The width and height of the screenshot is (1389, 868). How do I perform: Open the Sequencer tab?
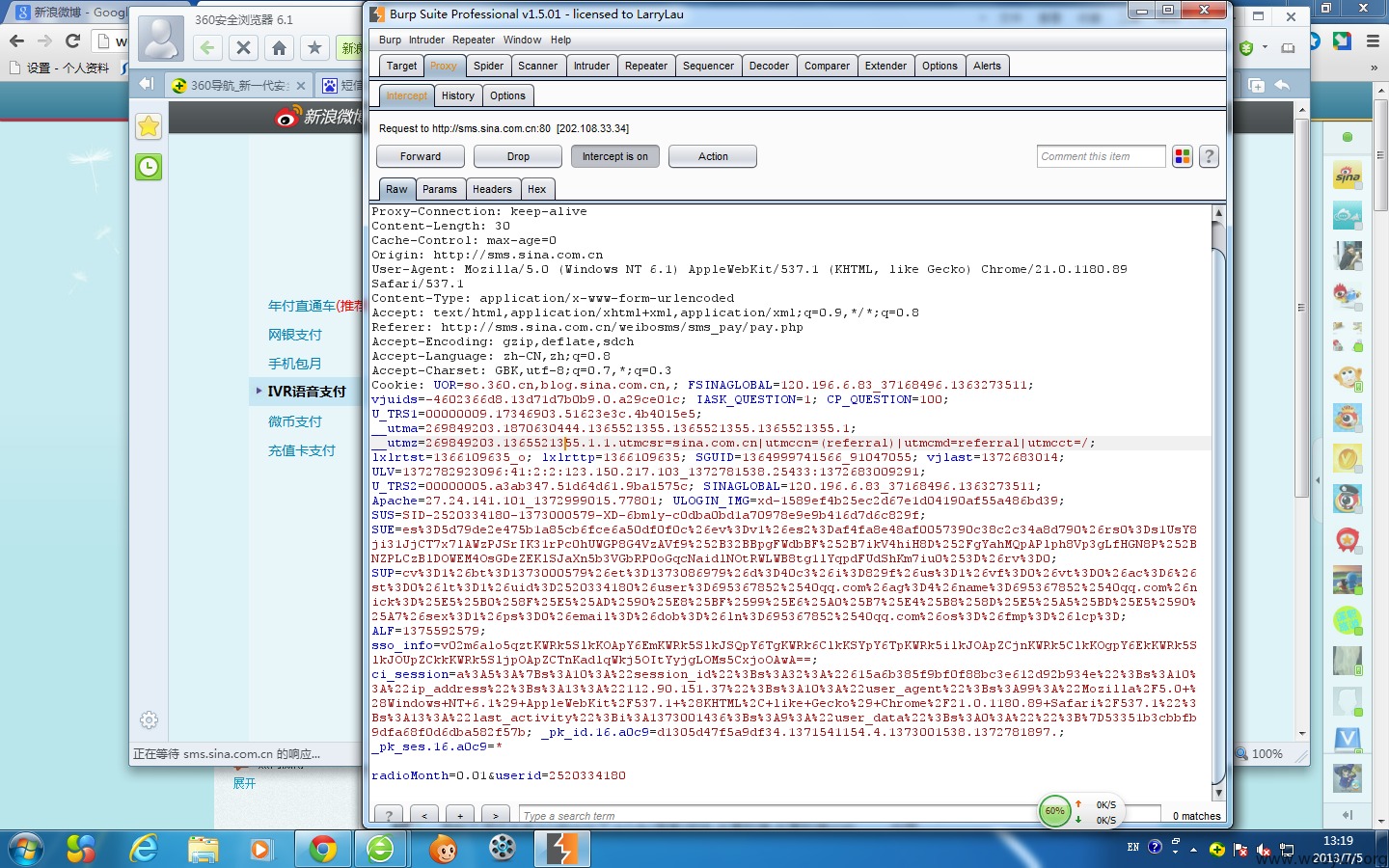pyautogui.click(x=708, y=66)
